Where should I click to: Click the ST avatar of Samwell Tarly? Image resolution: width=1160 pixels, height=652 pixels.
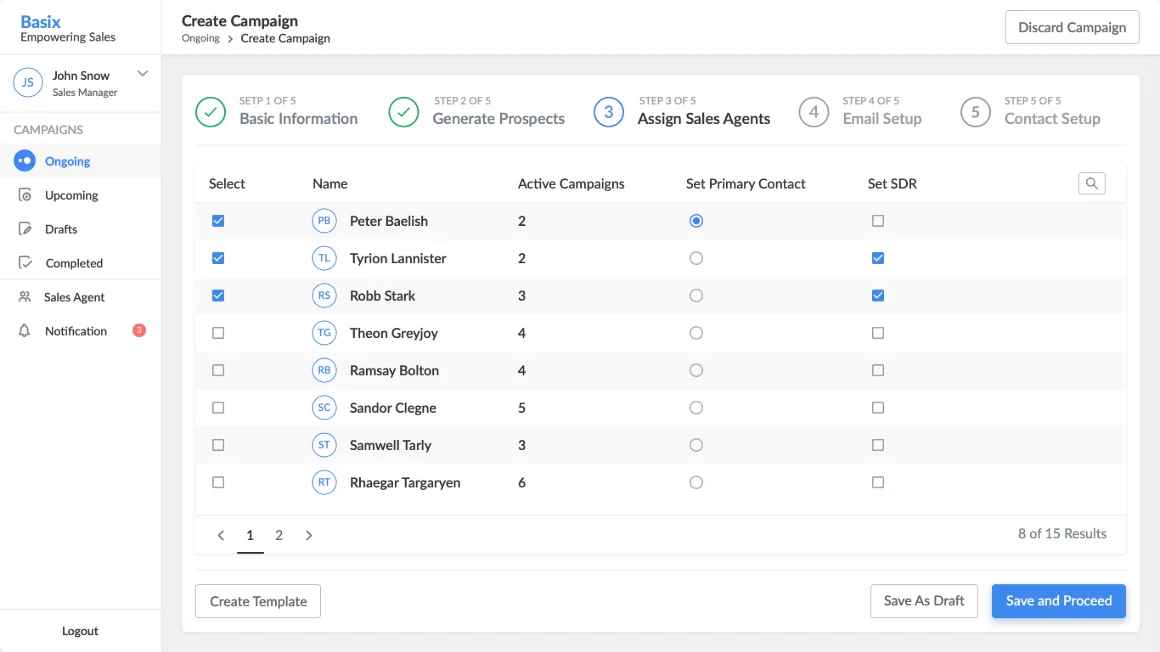[x=324, y=445]
